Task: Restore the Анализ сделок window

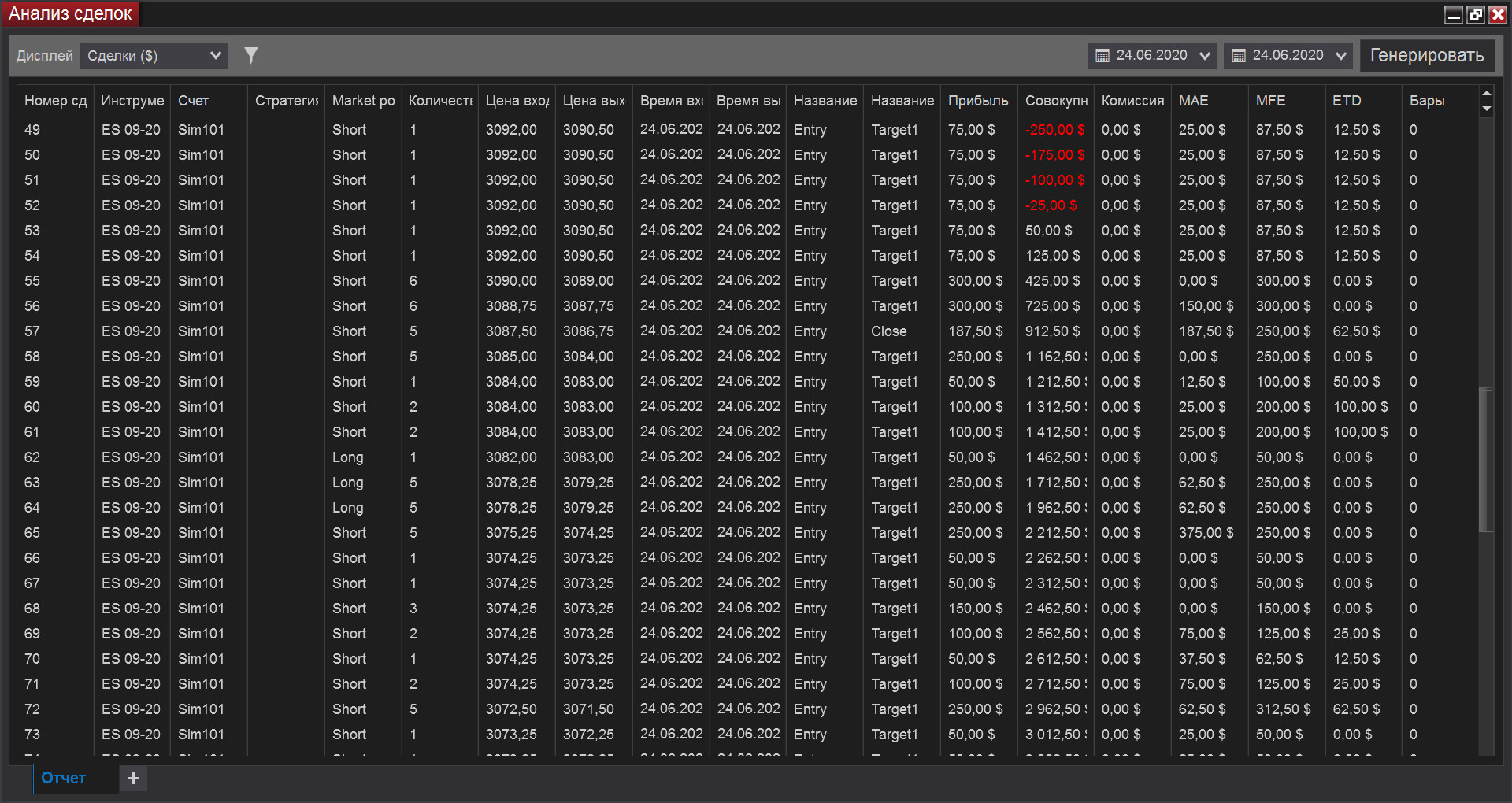Action: tap(1476, 13)
